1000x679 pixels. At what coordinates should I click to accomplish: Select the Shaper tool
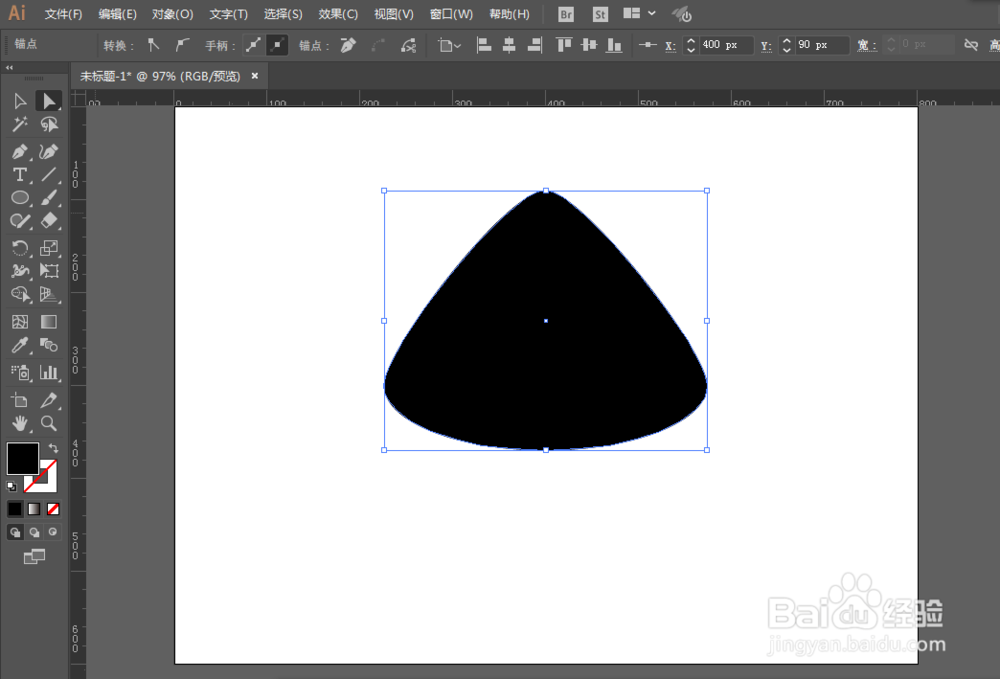20,221
